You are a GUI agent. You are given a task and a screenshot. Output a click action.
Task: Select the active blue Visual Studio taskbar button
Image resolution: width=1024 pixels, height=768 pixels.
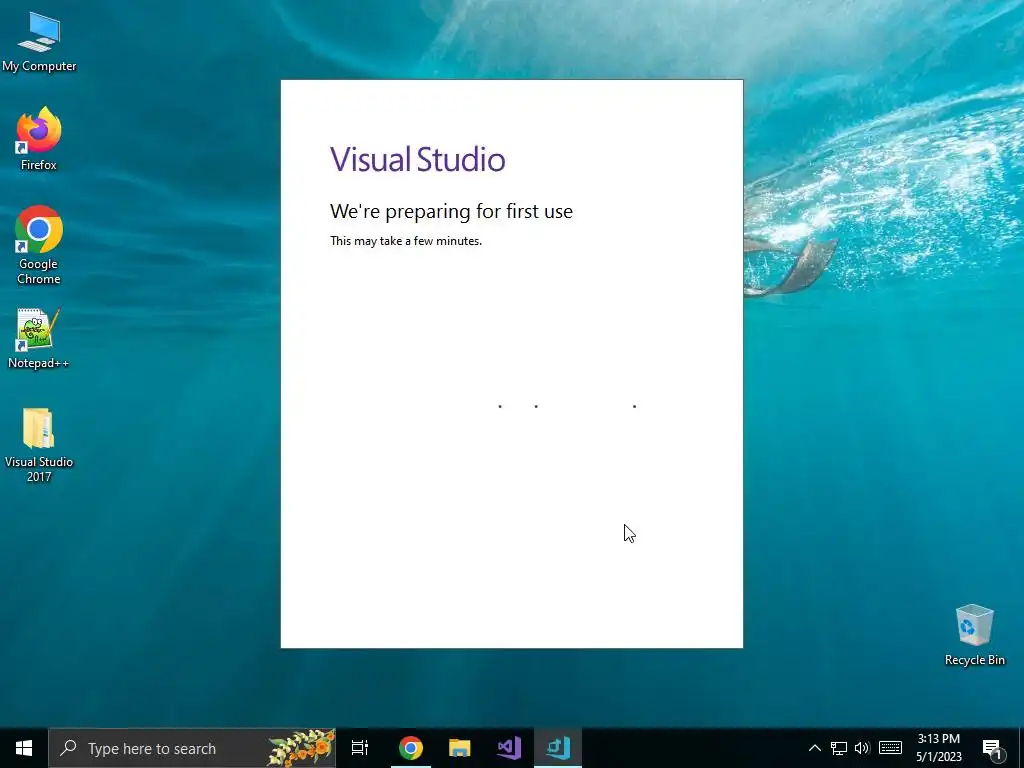tap(558, 748)
